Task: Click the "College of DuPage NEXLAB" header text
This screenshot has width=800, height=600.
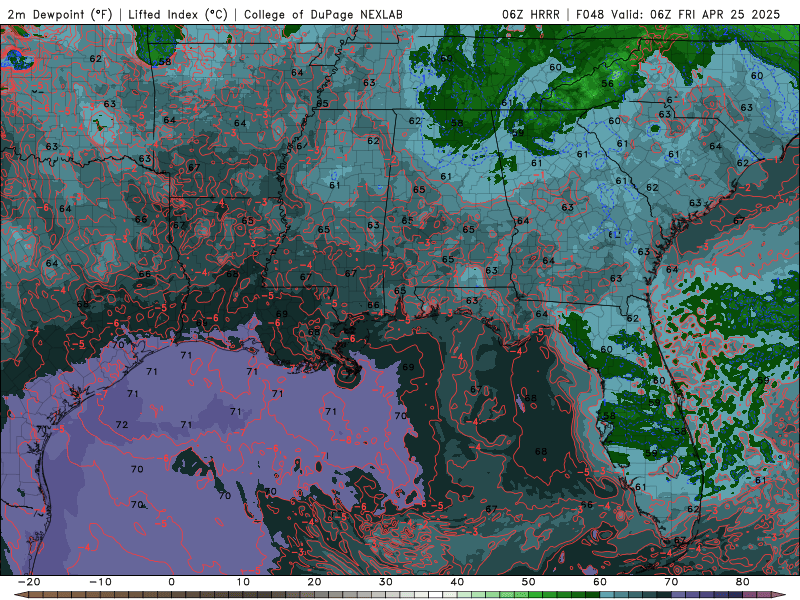Action: pos(323,15)
